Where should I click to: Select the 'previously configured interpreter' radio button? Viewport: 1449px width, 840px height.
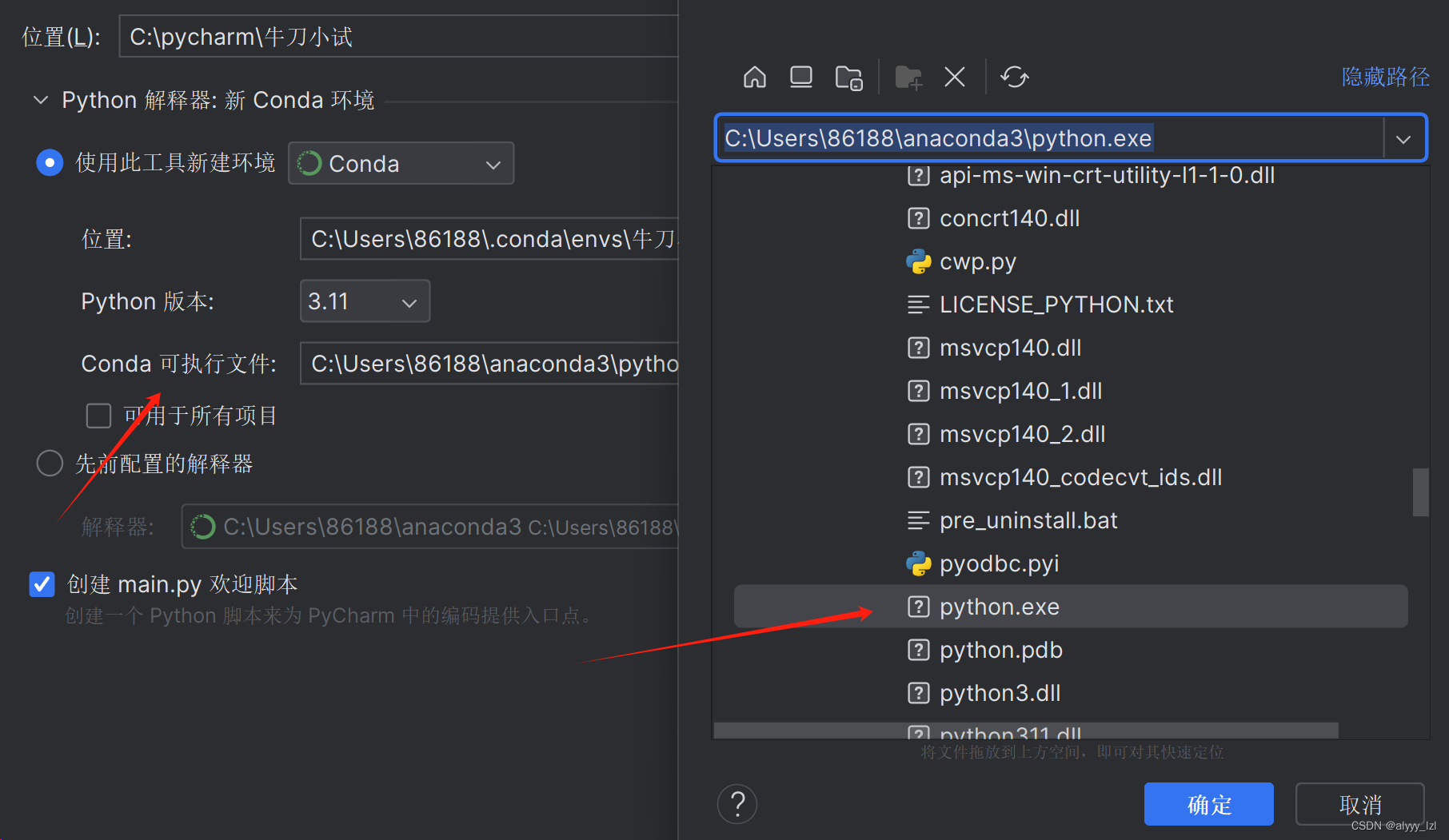pyautogui.click(x=50, y=464)
